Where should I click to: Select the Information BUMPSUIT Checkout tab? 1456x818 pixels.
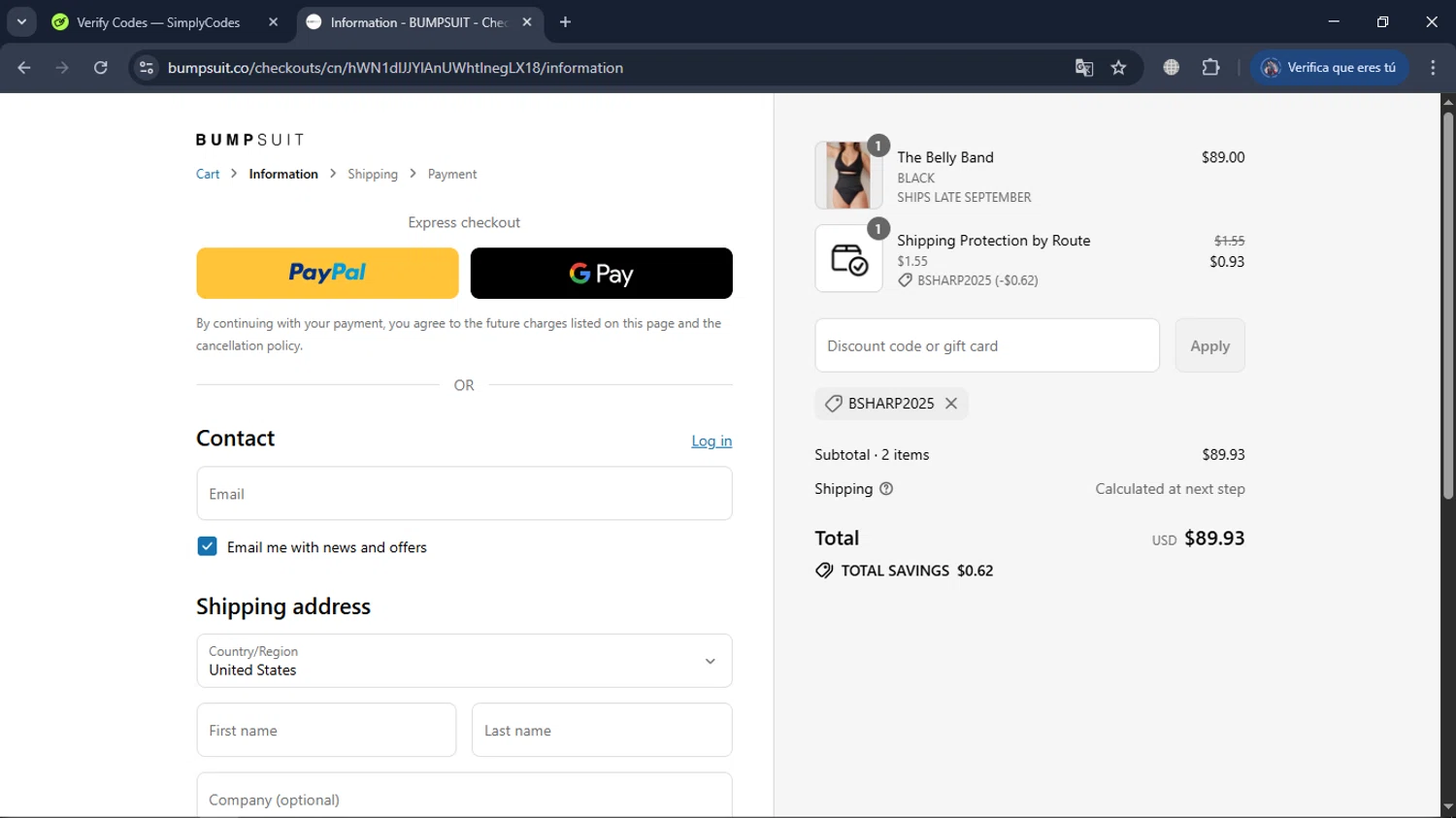pyautogui.click(x=417, y=22)
